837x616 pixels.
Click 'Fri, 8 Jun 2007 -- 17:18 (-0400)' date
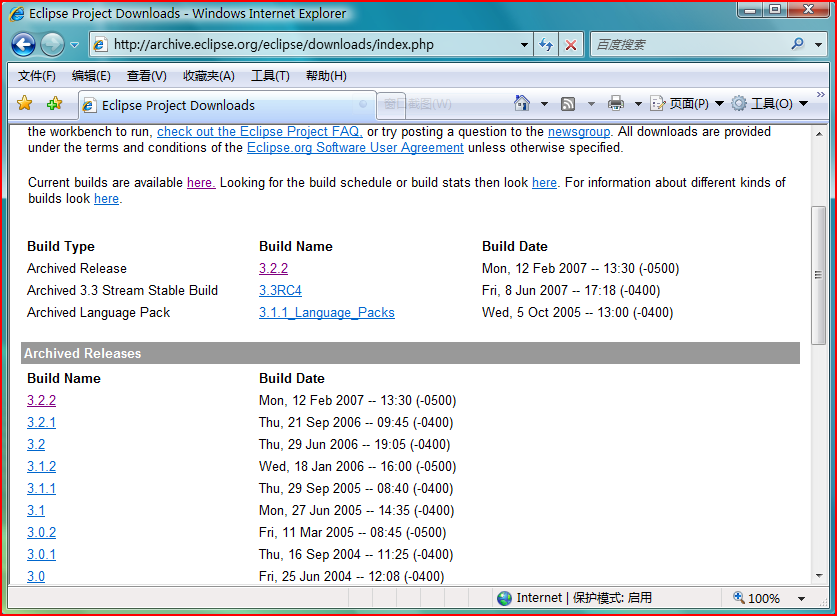coord(571,290)
